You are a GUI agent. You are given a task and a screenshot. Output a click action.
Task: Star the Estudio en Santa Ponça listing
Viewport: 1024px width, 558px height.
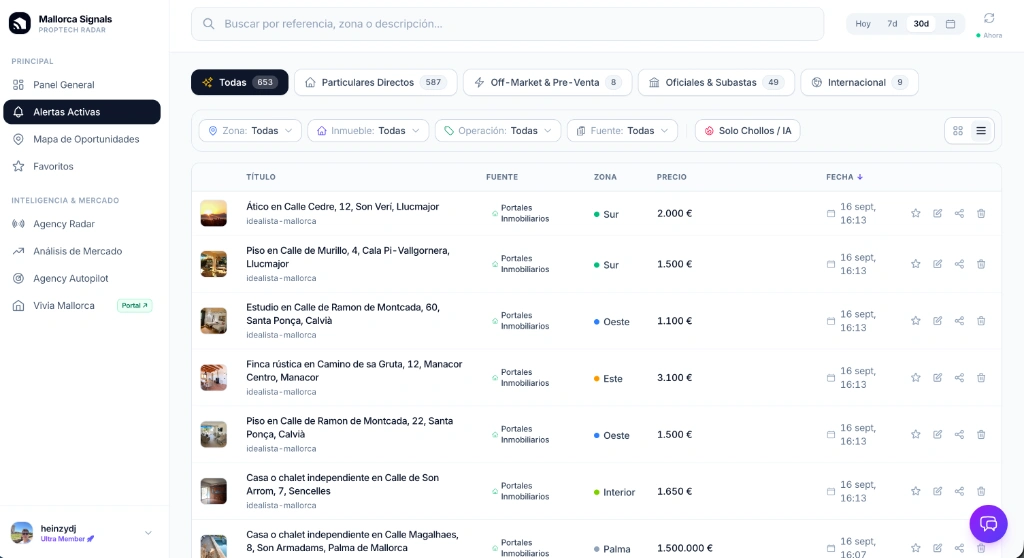[x=916, y=321]
